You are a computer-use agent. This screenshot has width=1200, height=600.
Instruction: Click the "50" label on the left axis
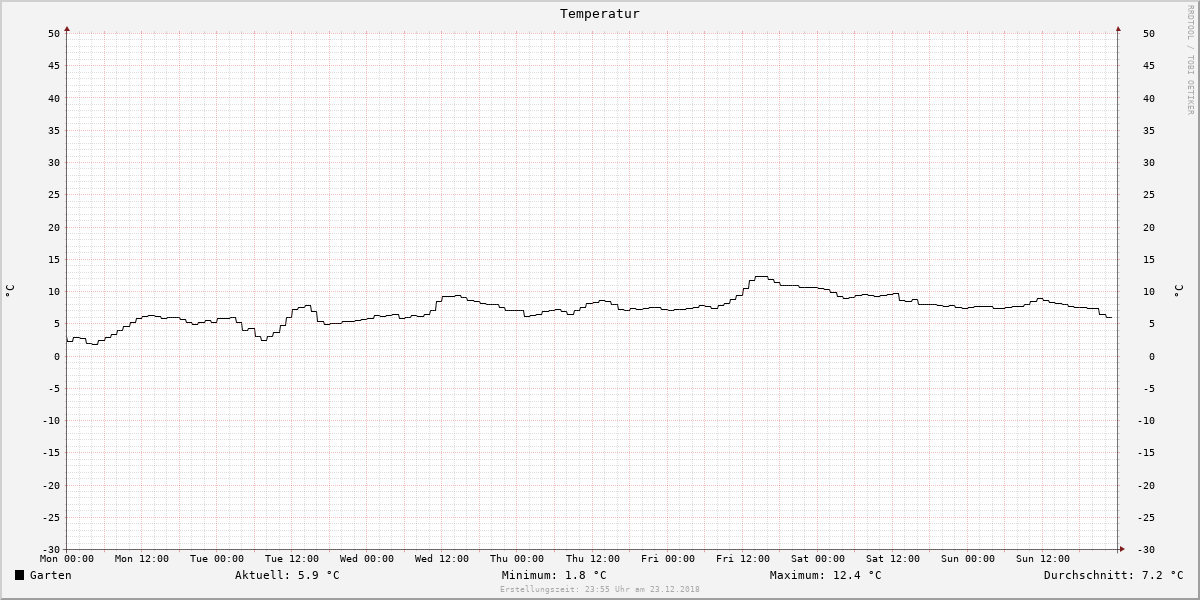55,34
